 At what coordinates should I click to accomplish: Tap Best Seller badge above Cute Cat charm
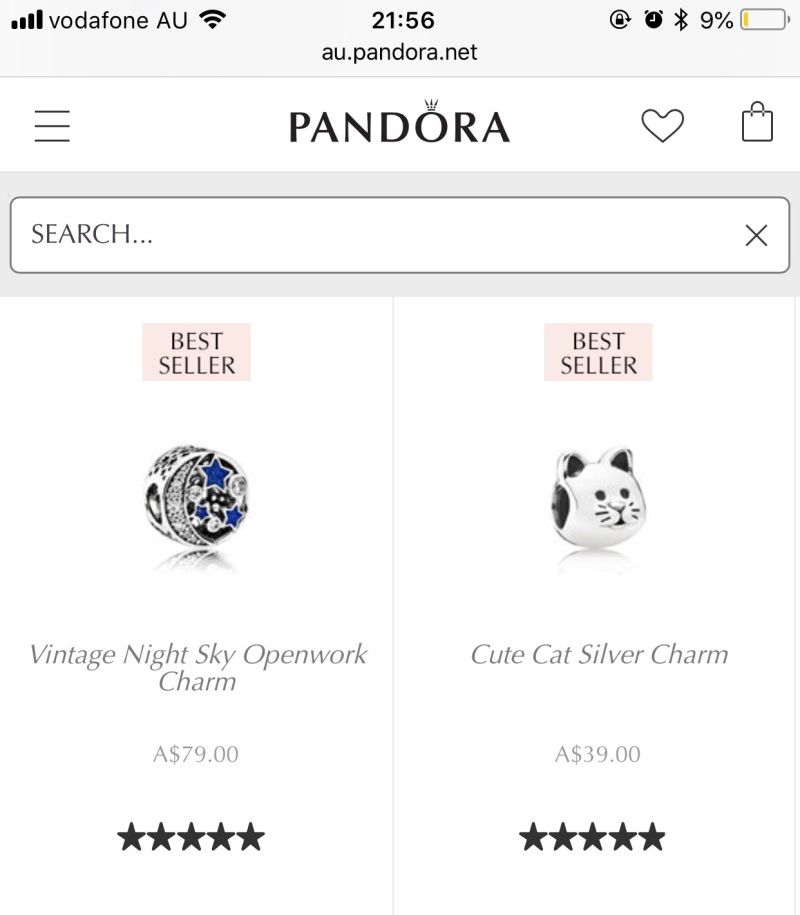click(x=598, y=352)
